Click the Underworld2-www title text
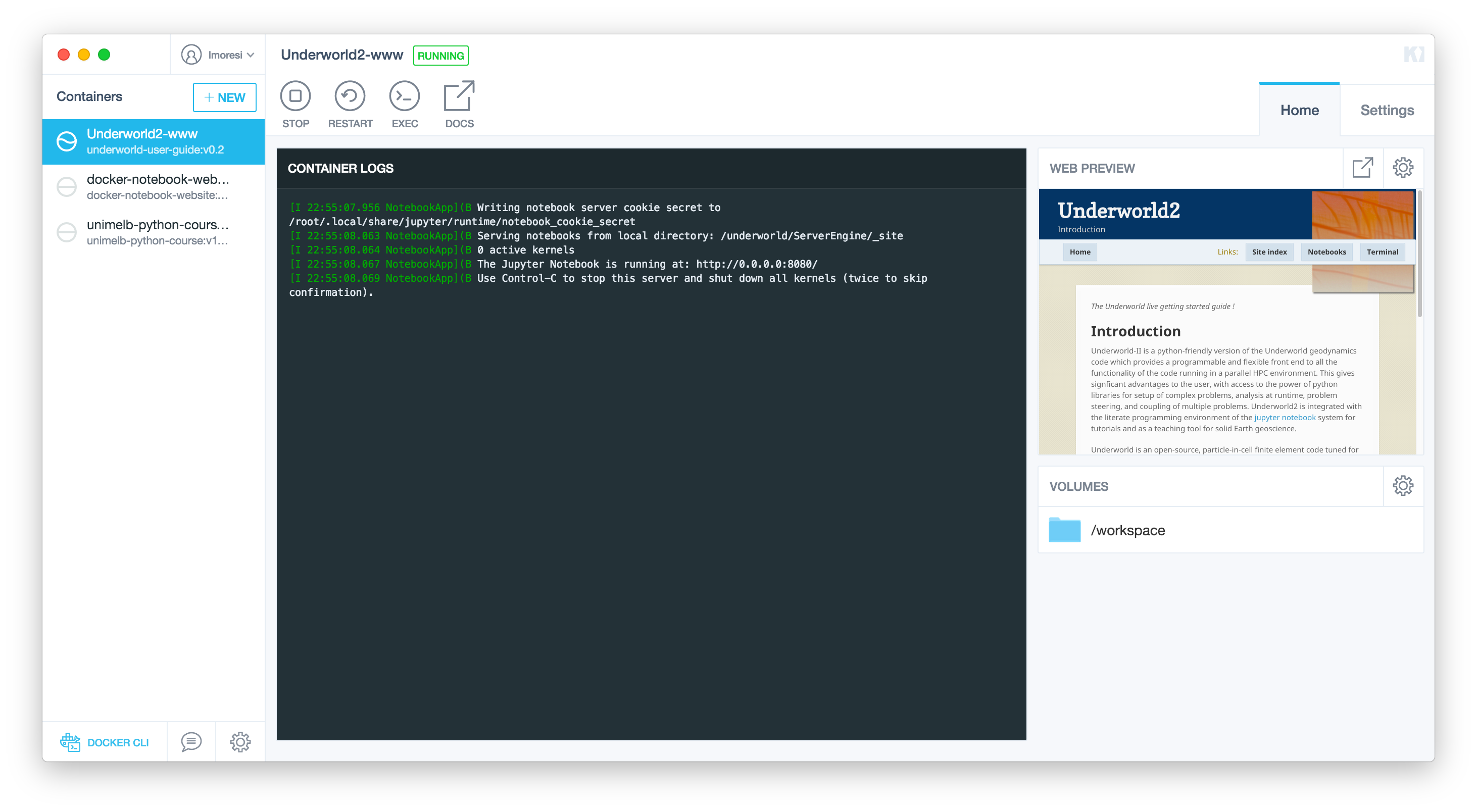The image size is (1477, 812). (342, 55)
